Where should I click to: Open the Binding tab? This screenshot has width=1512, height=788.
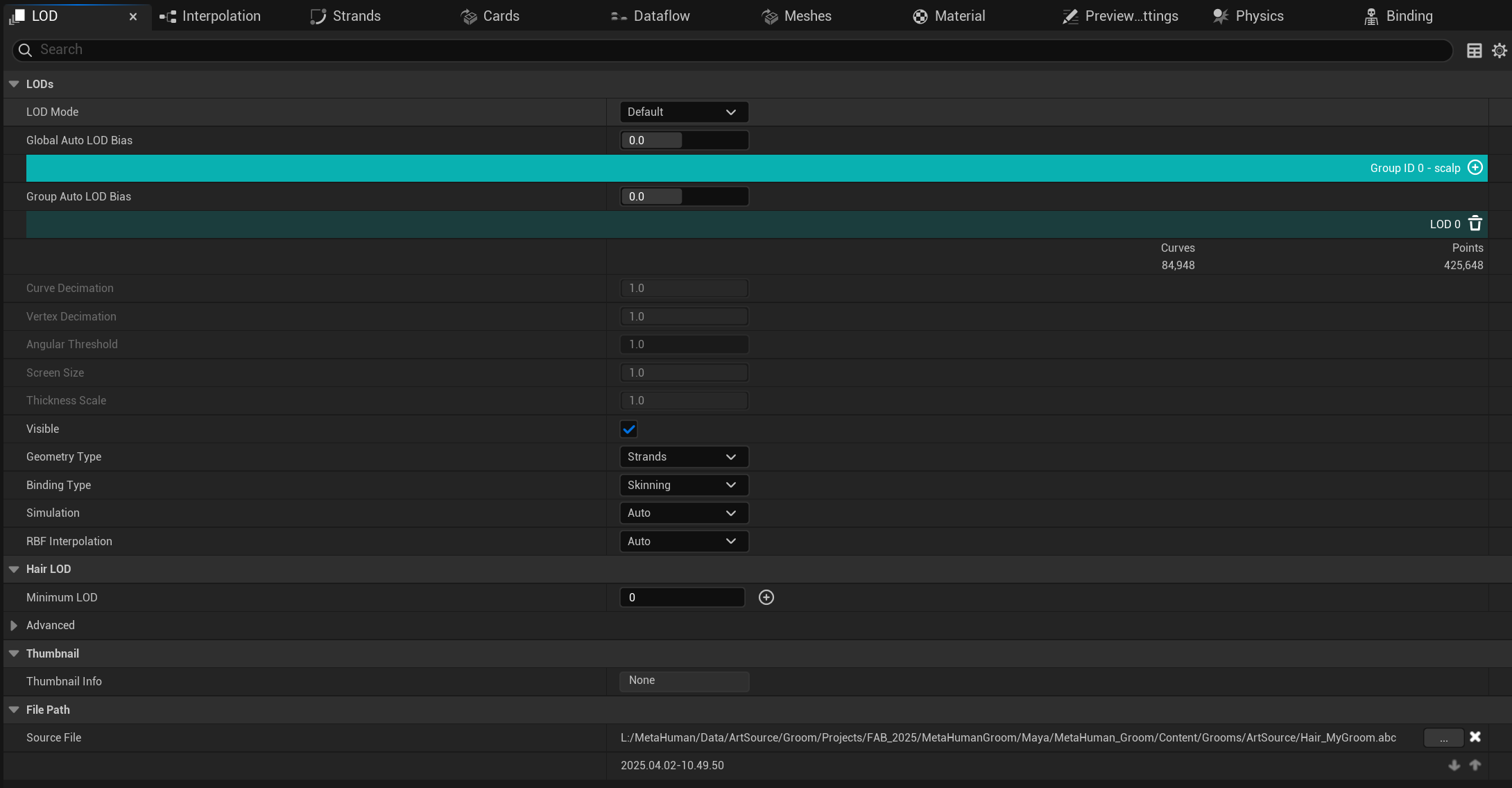[1398, 17]
